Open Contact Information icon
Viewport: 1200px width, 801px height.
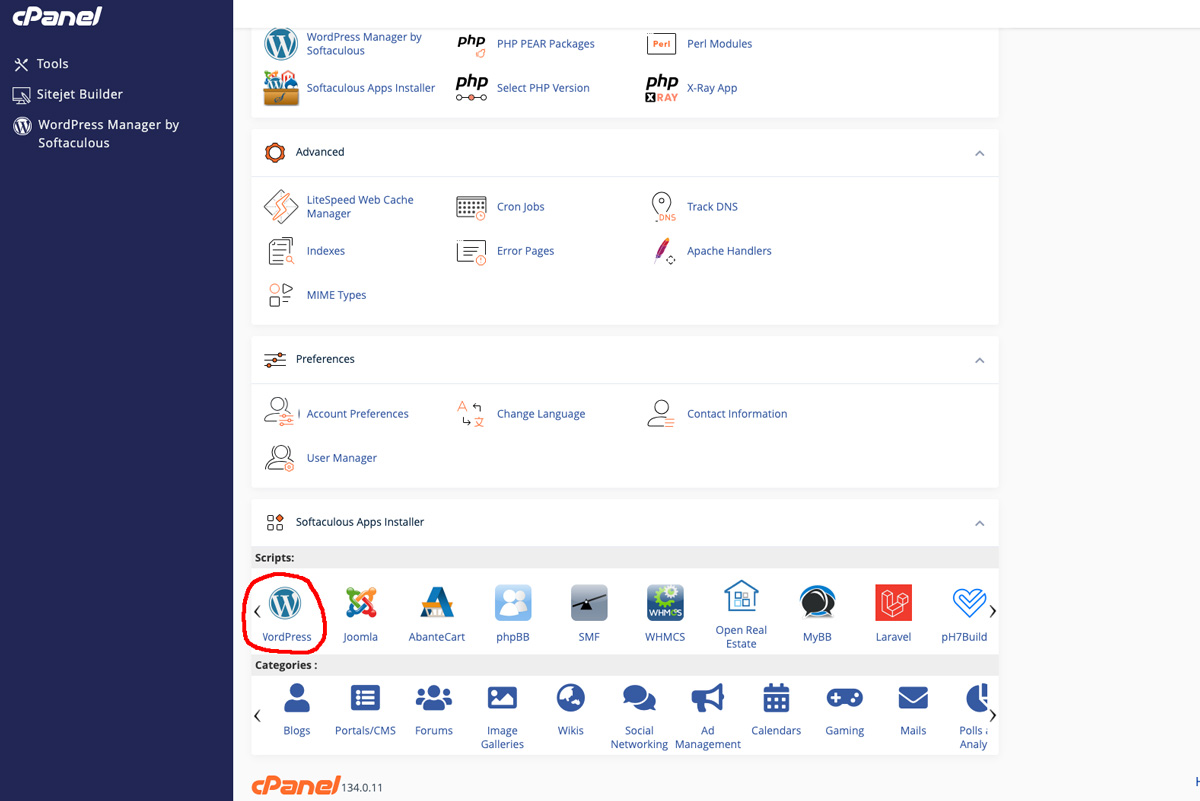(x=661, y=413)
